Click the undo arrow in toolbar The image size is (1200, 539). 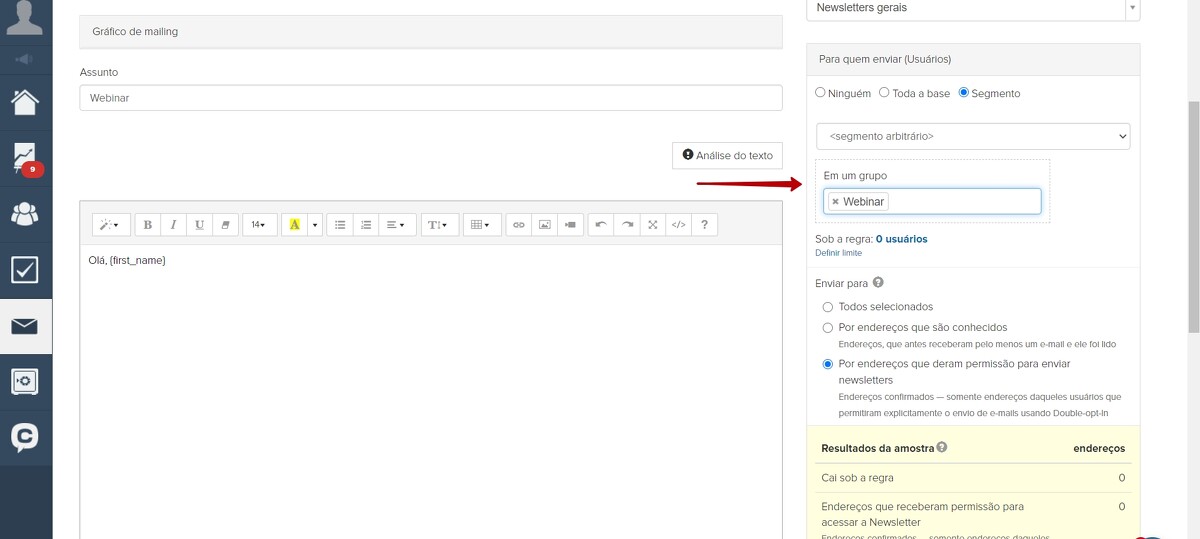[600, 225]
